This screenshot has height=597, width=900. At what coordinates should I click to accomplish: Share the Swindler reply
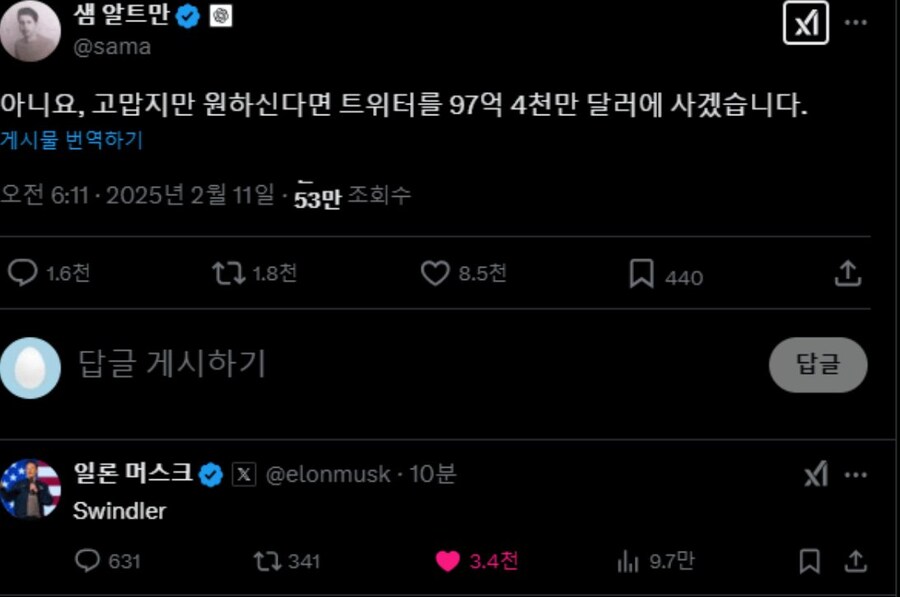tap(855, 562)
